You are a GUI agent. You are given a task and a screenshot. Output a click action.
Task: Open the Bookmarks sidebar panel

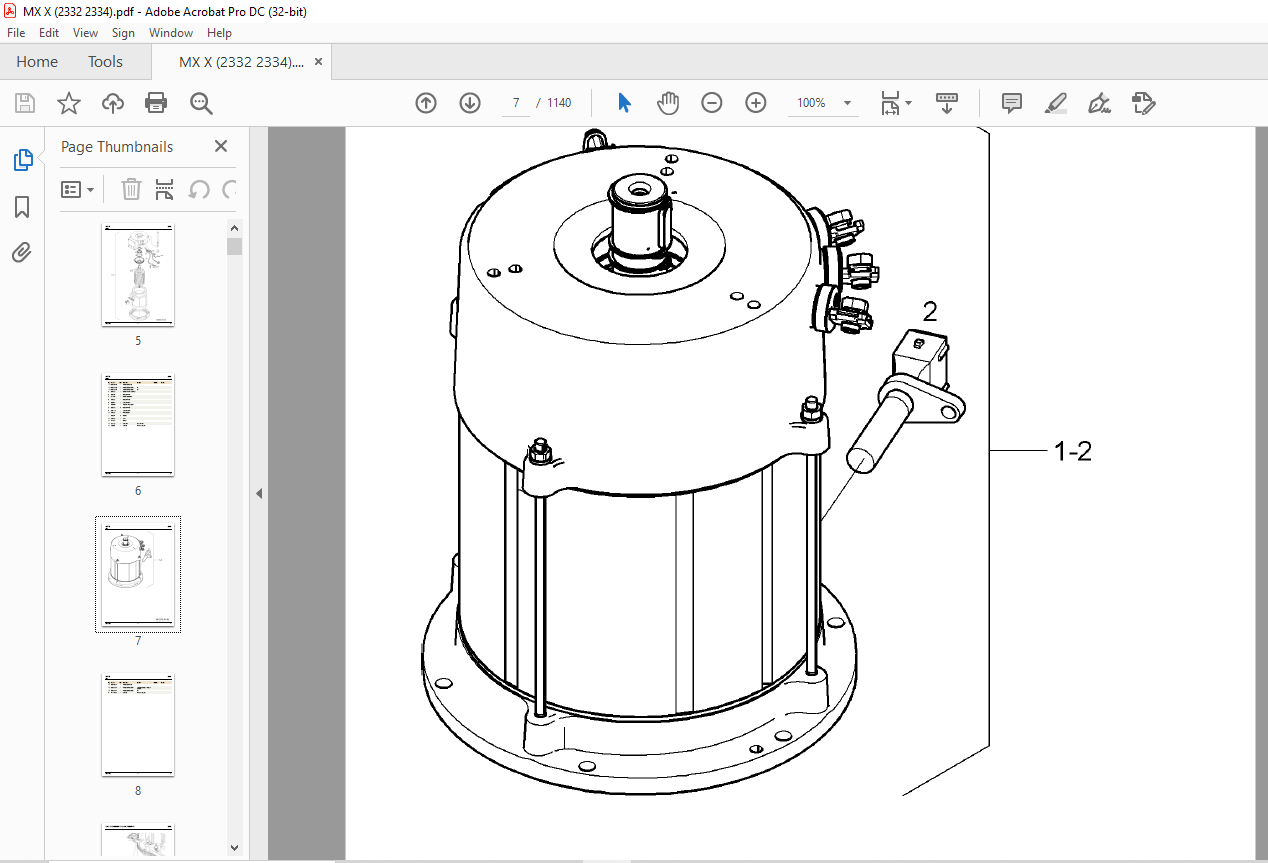22,207
